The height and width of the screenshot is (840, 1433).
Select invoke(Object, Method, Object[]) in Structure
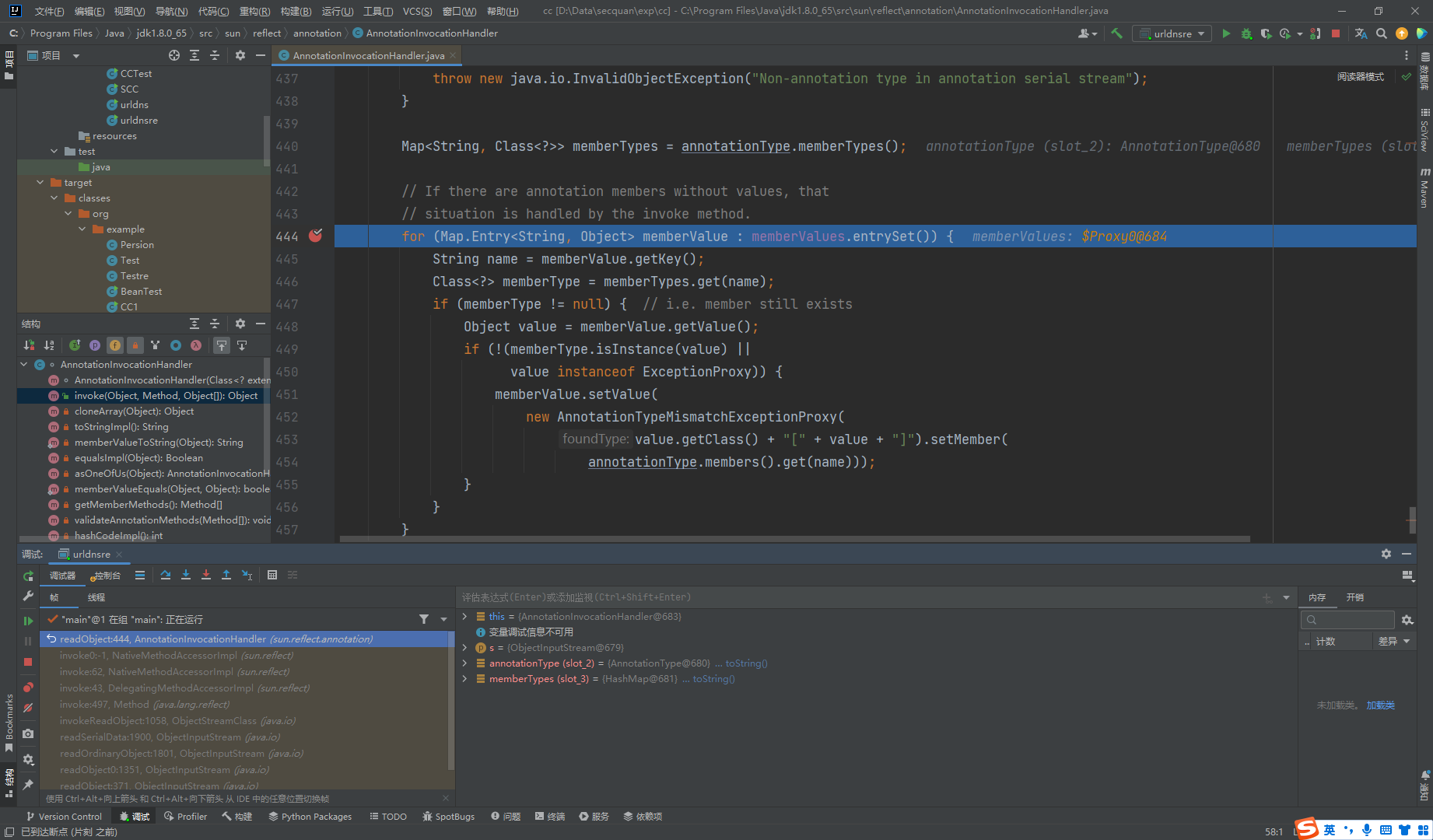(143, 395)
